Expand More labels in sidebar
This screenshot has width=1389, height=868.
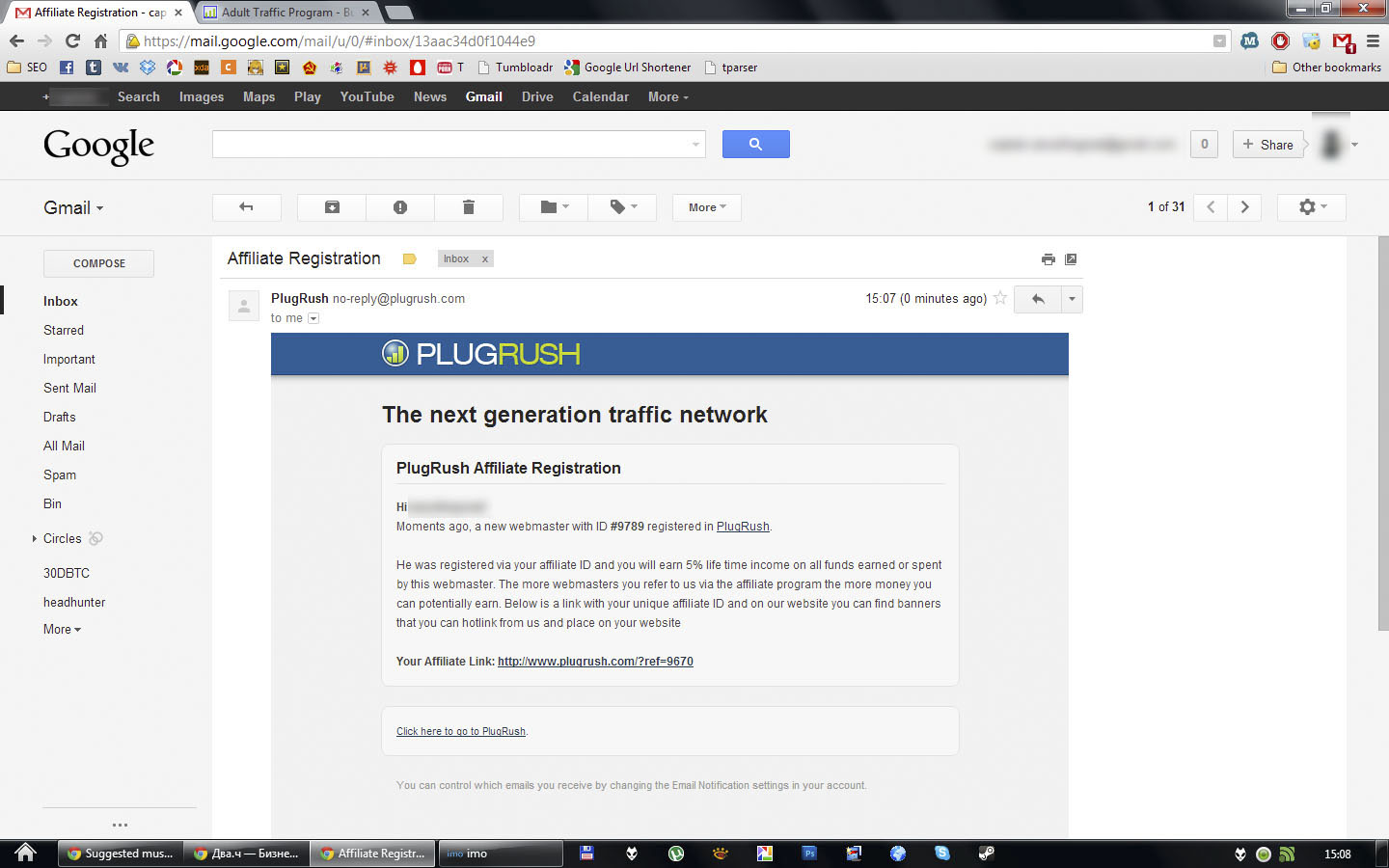point(63,629)
